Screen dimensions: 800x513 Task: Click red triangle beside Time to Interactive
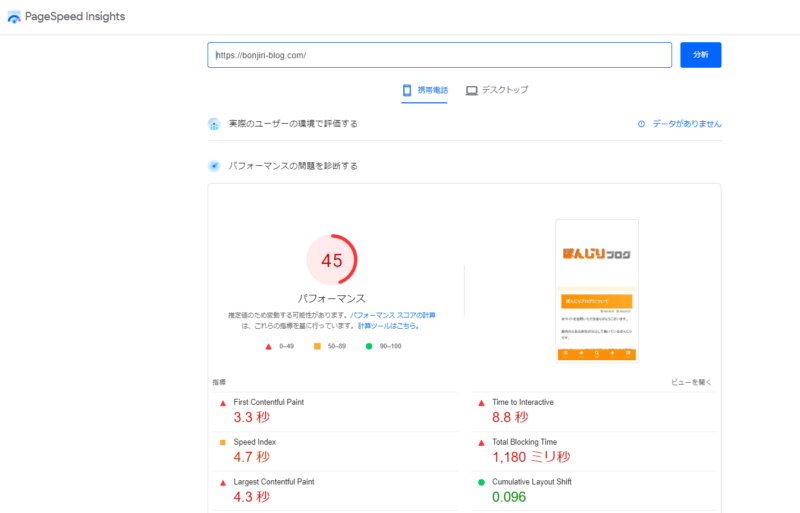(x=481, y=403)
